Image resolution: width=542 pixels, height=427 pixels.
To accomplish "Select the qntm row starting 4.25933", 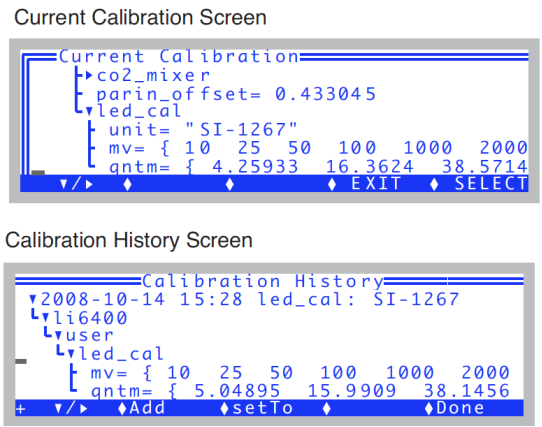I will [318, 166].
